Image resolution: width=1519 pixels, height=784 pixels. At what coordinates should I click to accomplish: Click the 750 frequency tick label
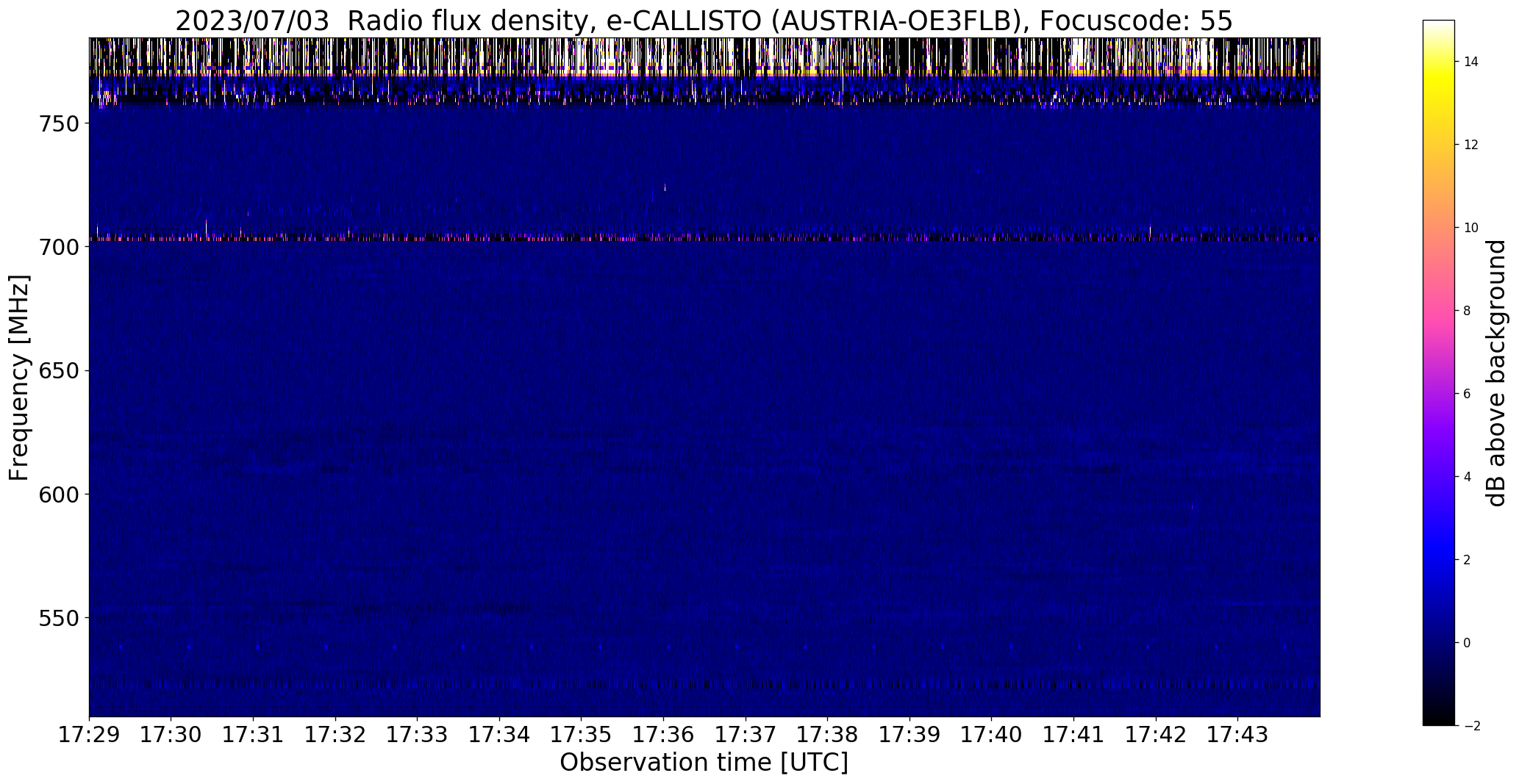[x=58, y=123]
